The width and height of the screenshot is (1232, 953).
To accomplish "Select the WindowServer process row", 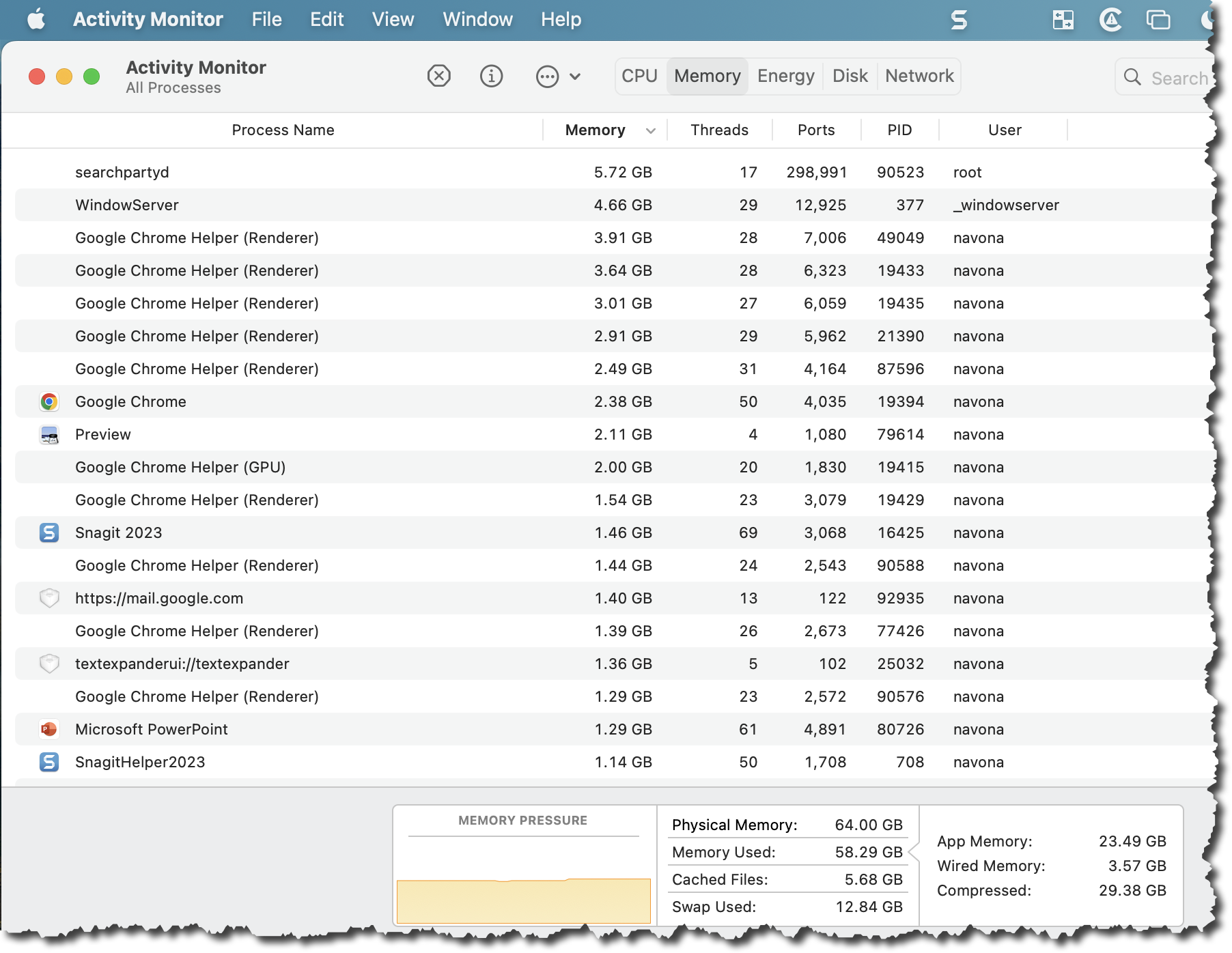I will pos(612,205).
